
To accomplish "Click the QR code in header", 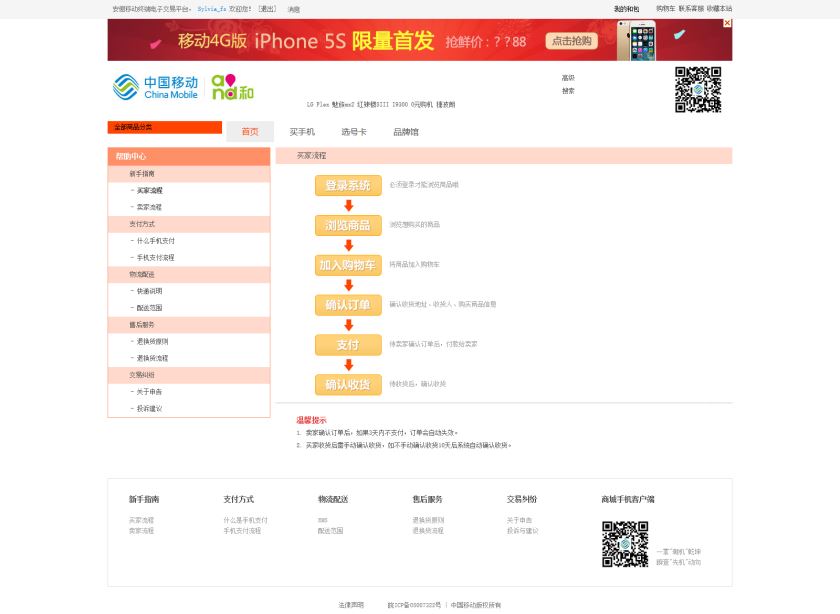I will click(x=698, y=89).
